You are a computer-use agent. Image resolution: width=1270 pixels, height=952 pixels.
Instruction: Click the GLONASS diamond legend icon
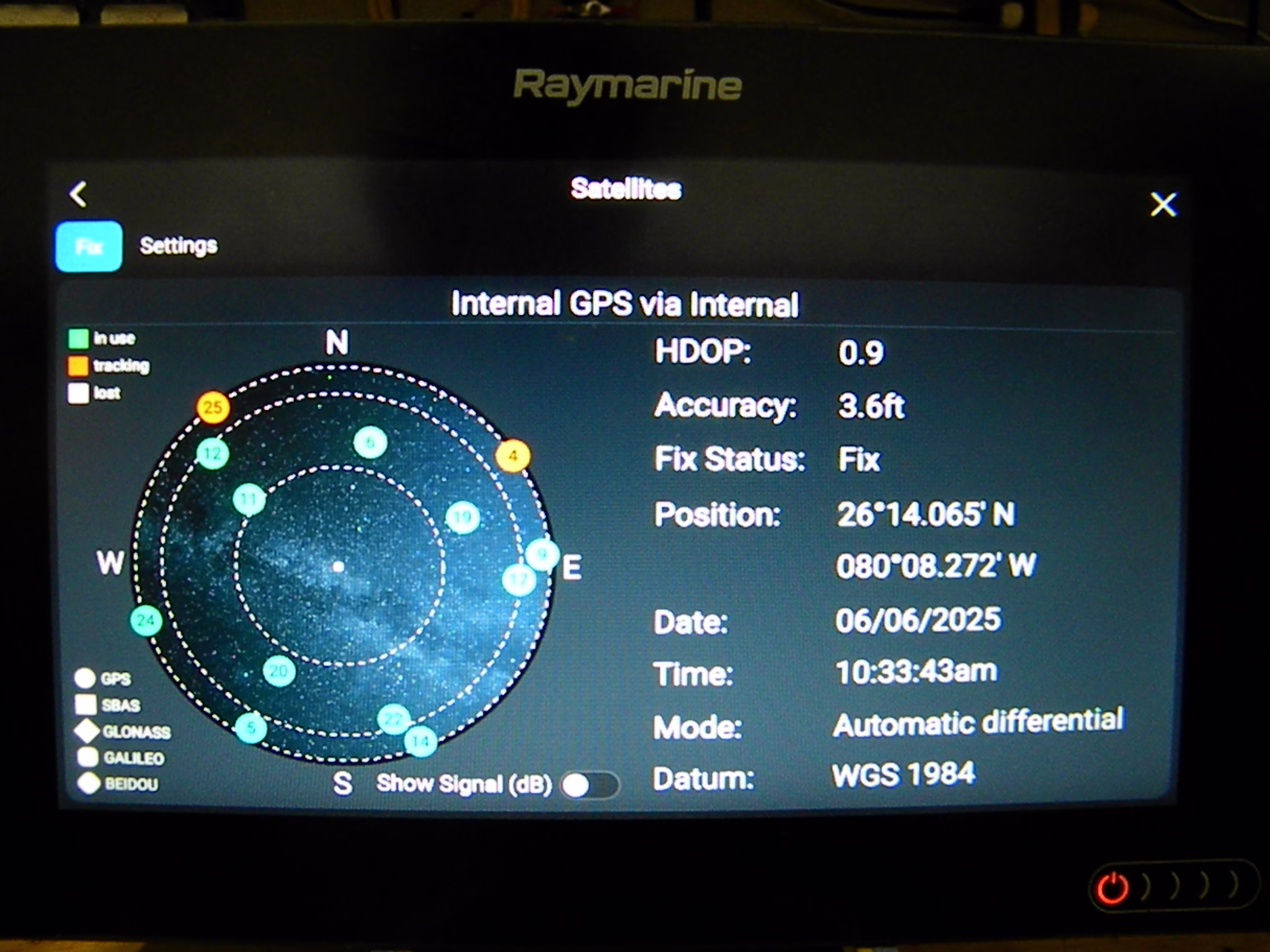click(87, 731)
